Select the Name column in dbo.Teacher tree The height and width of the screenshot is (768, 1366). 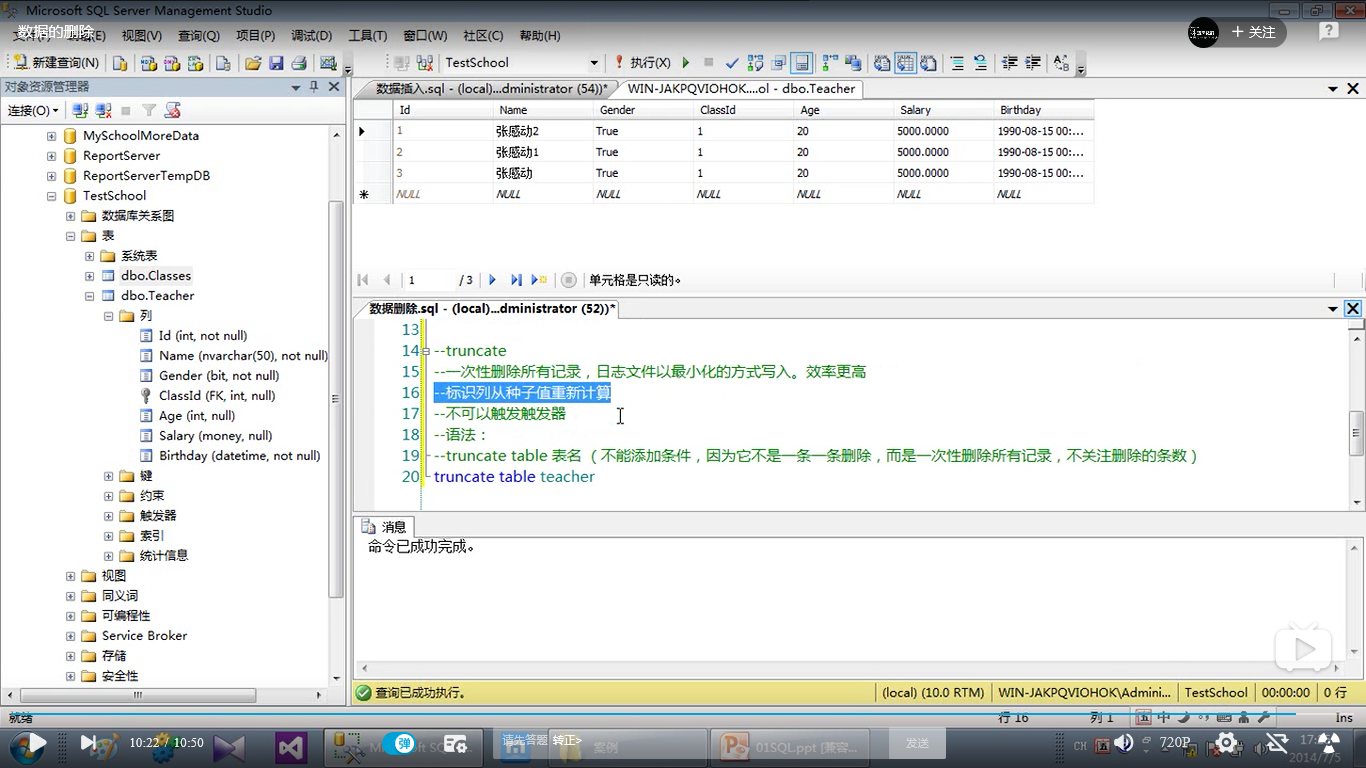click(x=243, y=356)
